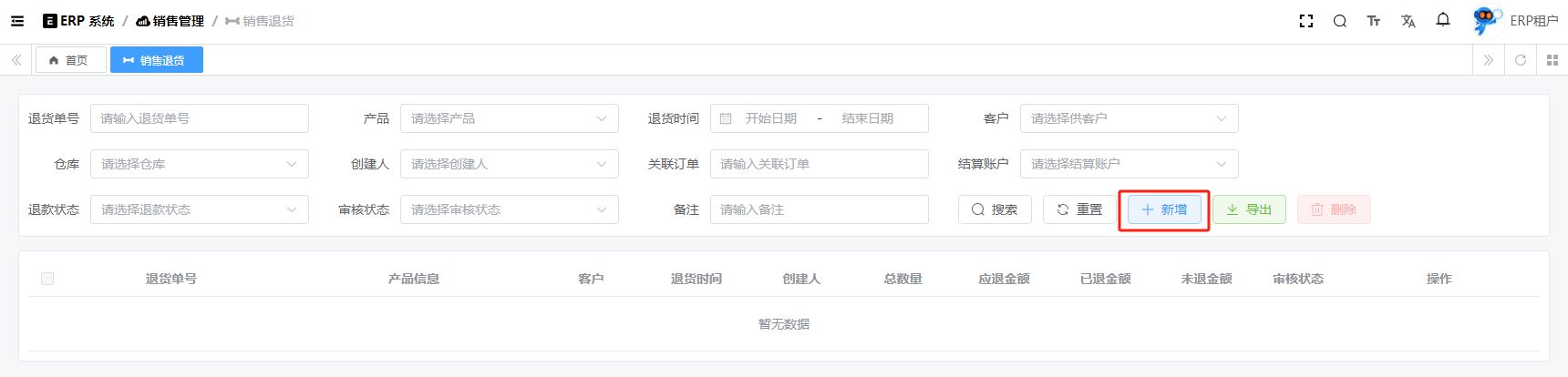Open the 结算账户 settlement account dropdown
1568x377 pixels.
tap(1129, 164)
